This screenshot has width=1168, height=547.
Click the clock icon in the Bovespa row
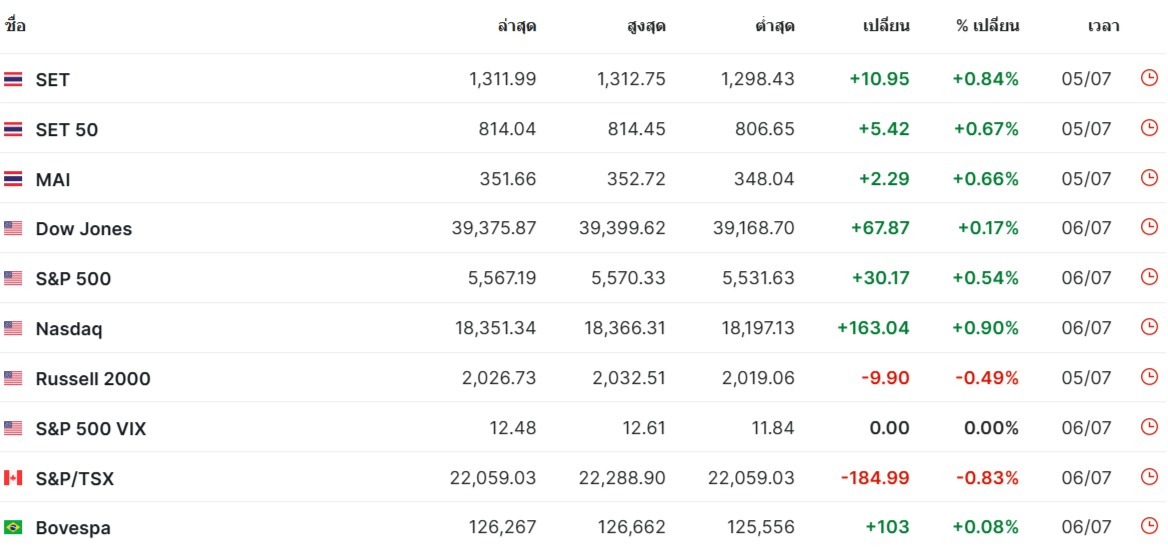click(1149, 526)
